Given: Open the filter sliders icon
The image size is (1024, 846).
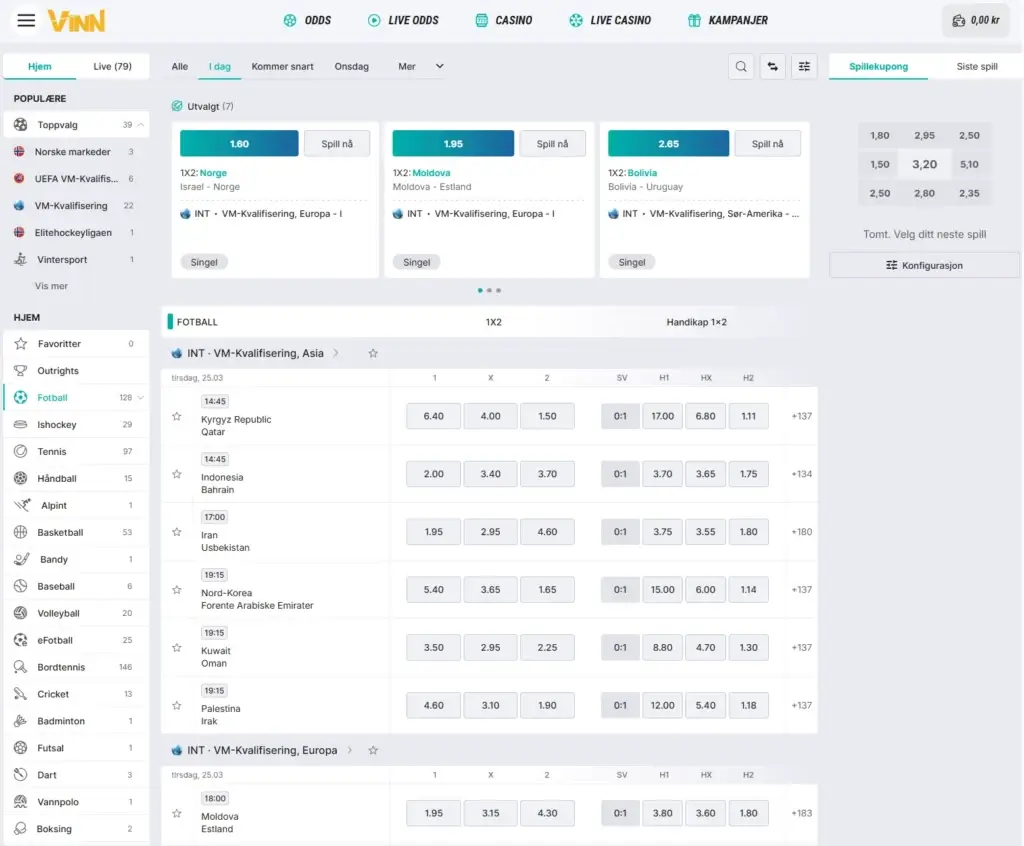Looking at the screenshot, I should [x=804, y=66].
